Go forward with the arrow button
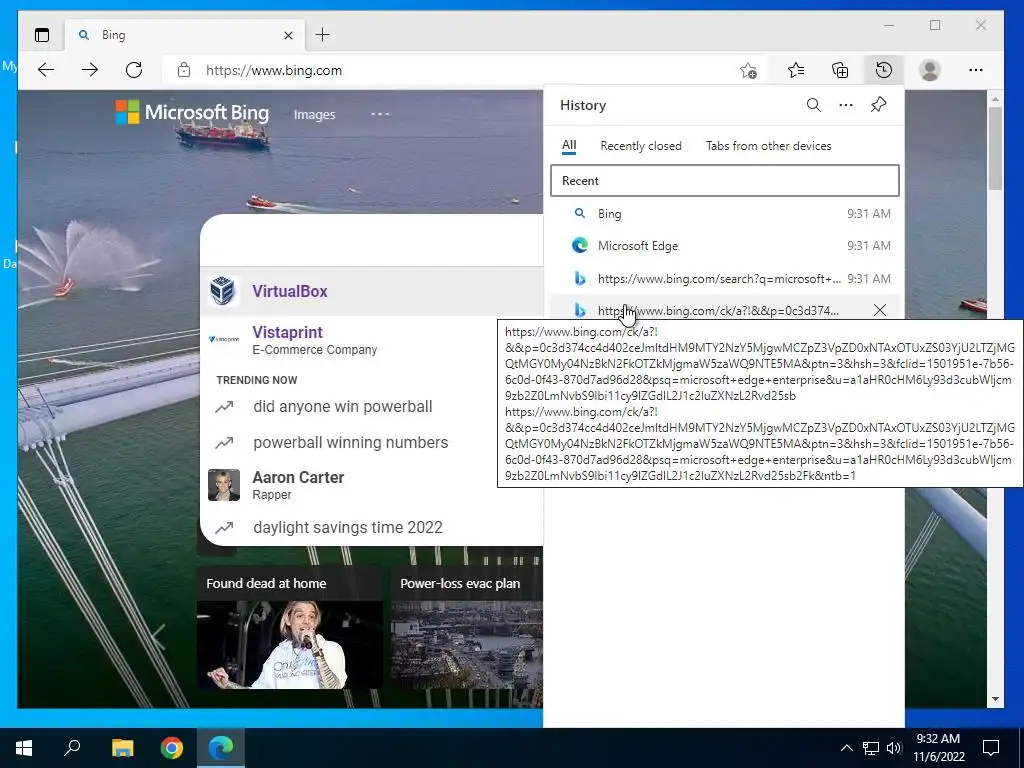 tap(90, 70)
